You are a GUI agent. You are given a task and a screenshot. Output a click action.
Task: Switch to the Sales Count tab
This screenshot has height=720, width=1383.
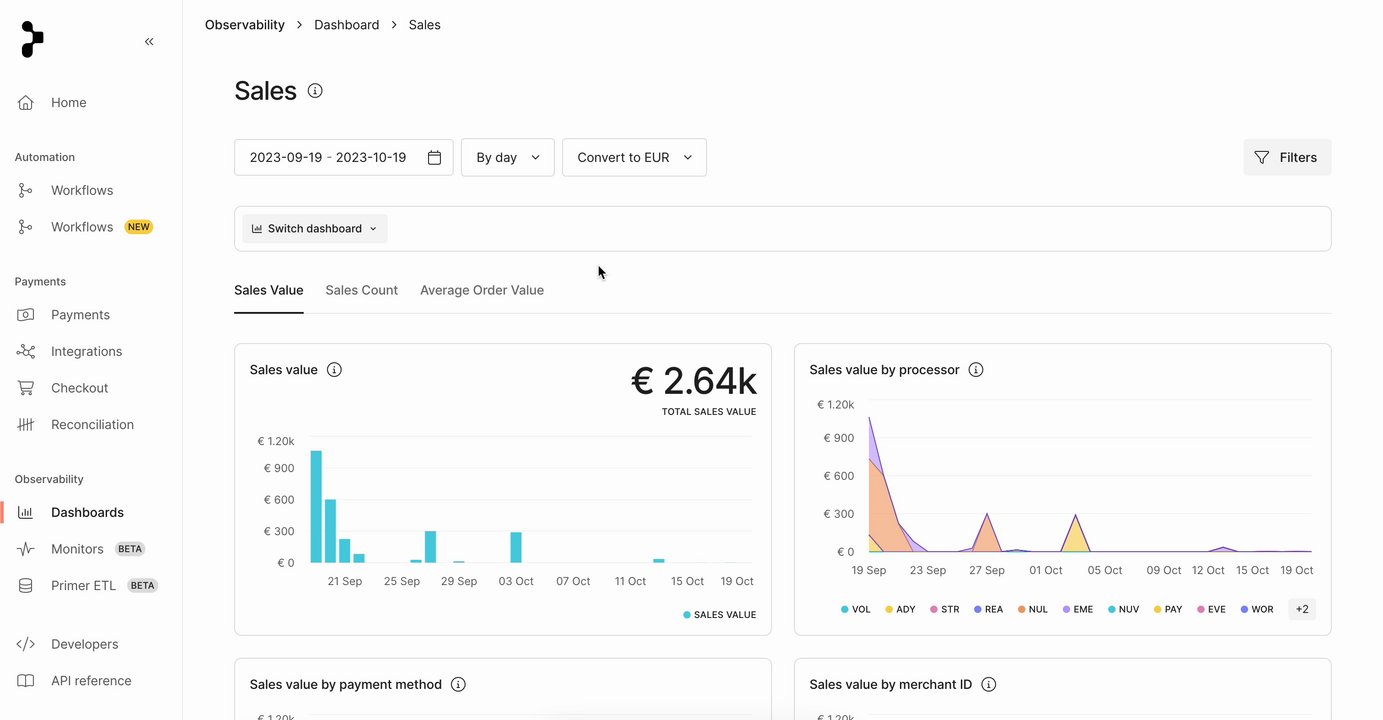361,291
